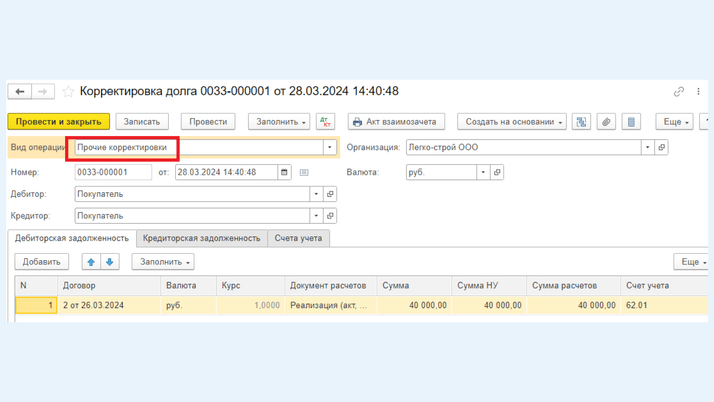Click the back navigation arrow

pyautogui.click(x=20, y=92)
